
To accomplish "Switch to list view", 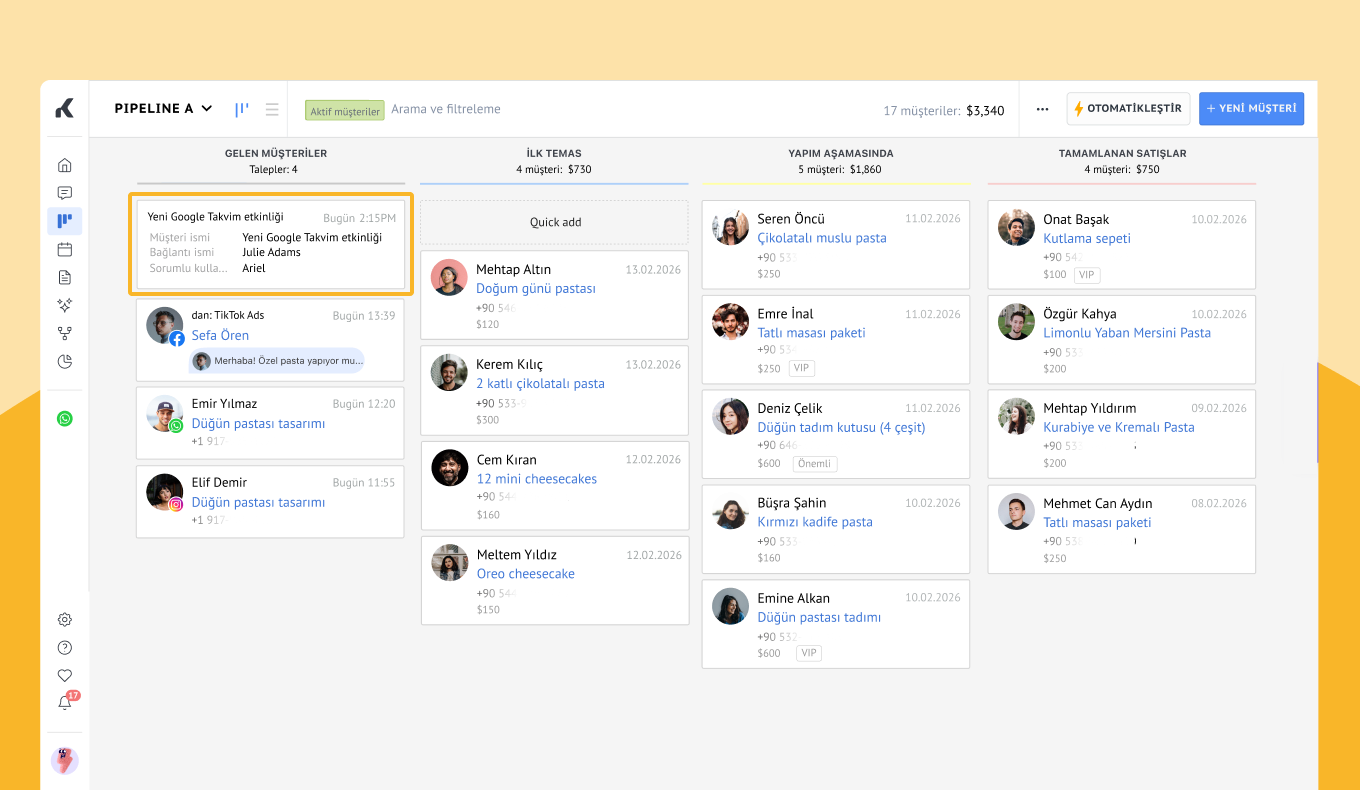I will 272,109.
